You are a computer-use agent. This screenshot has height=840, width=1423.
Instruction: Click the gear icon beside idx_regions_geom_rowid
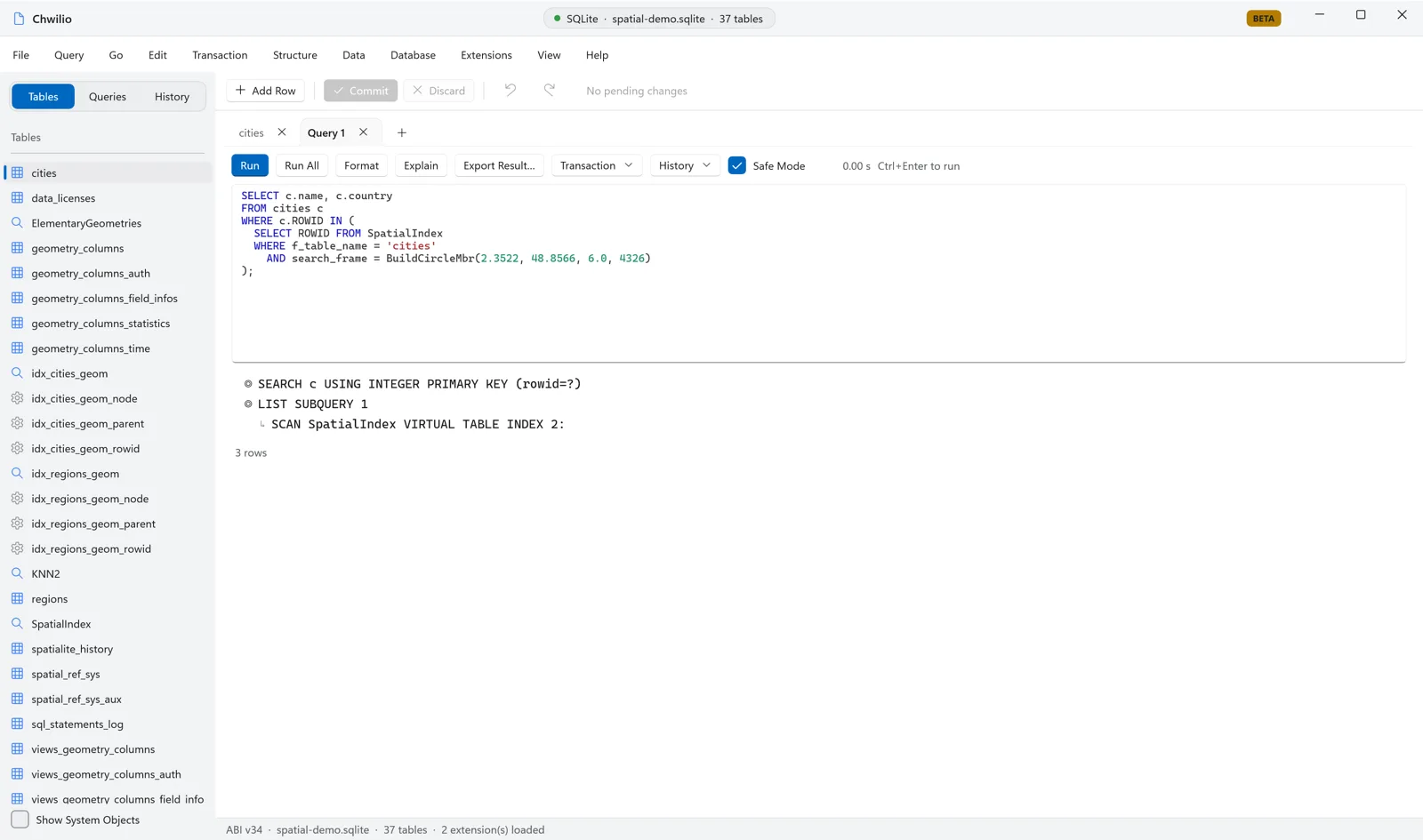(x=17, y=548)
